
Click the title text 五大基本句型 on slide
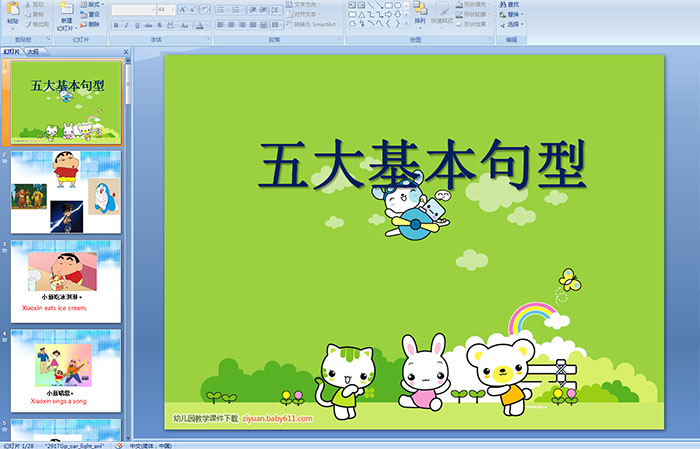[x=422, y=164]
